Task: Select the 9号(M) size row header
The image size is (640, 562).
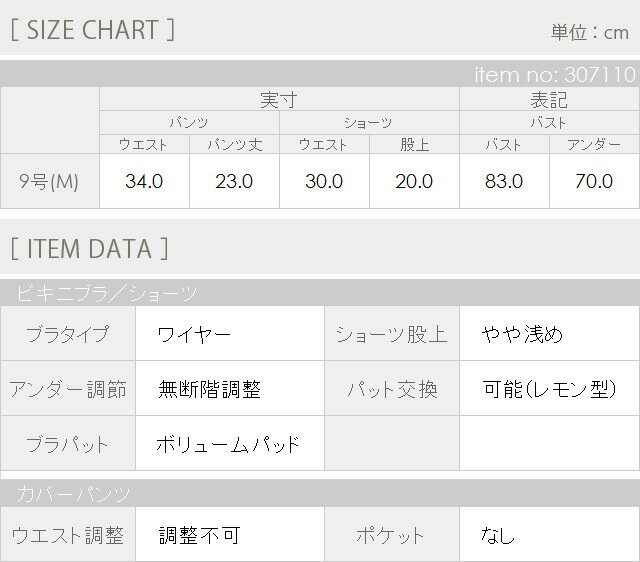Action: click(x=49, y=181)
